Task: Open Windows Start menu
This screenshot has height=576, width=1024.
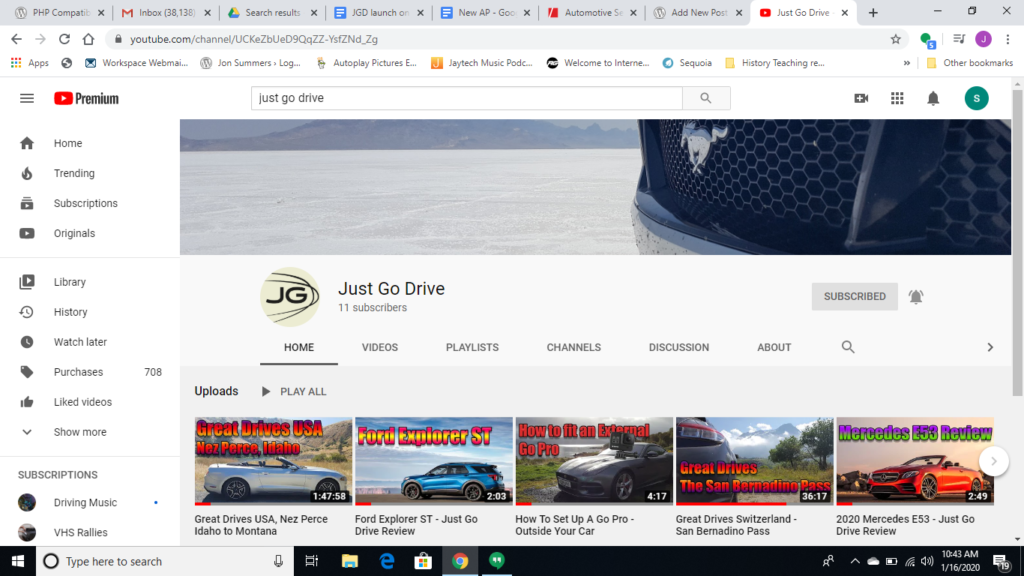Action: pyautogui.click(x=18, y=561)
